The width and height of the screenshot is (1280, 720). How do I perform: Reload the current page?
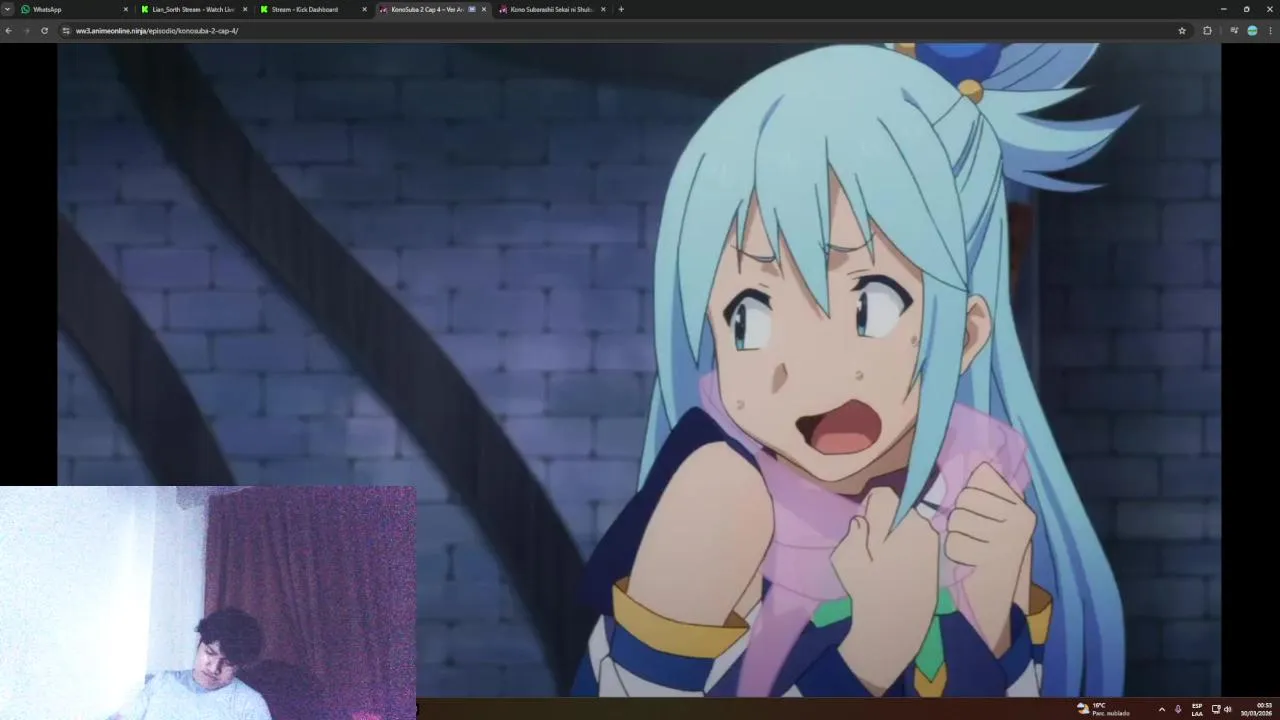[x=44, y=31]
